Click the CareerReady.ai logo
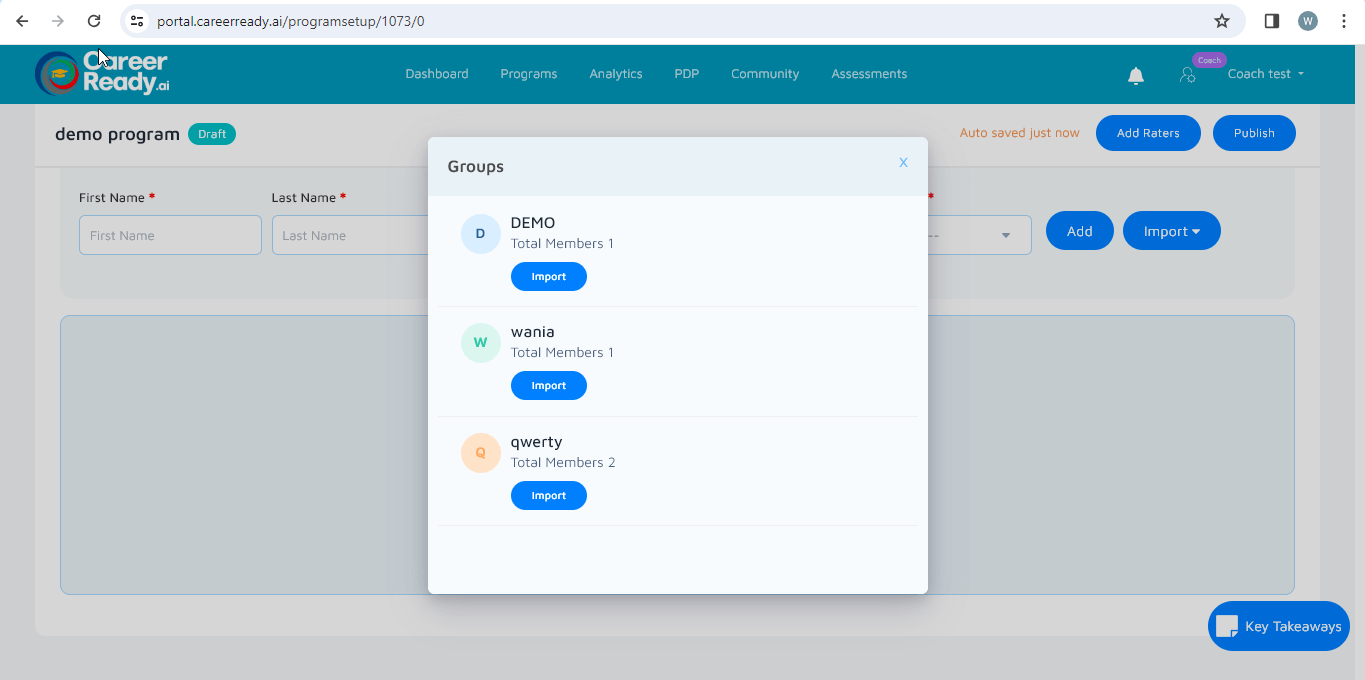 pos(102,73)
